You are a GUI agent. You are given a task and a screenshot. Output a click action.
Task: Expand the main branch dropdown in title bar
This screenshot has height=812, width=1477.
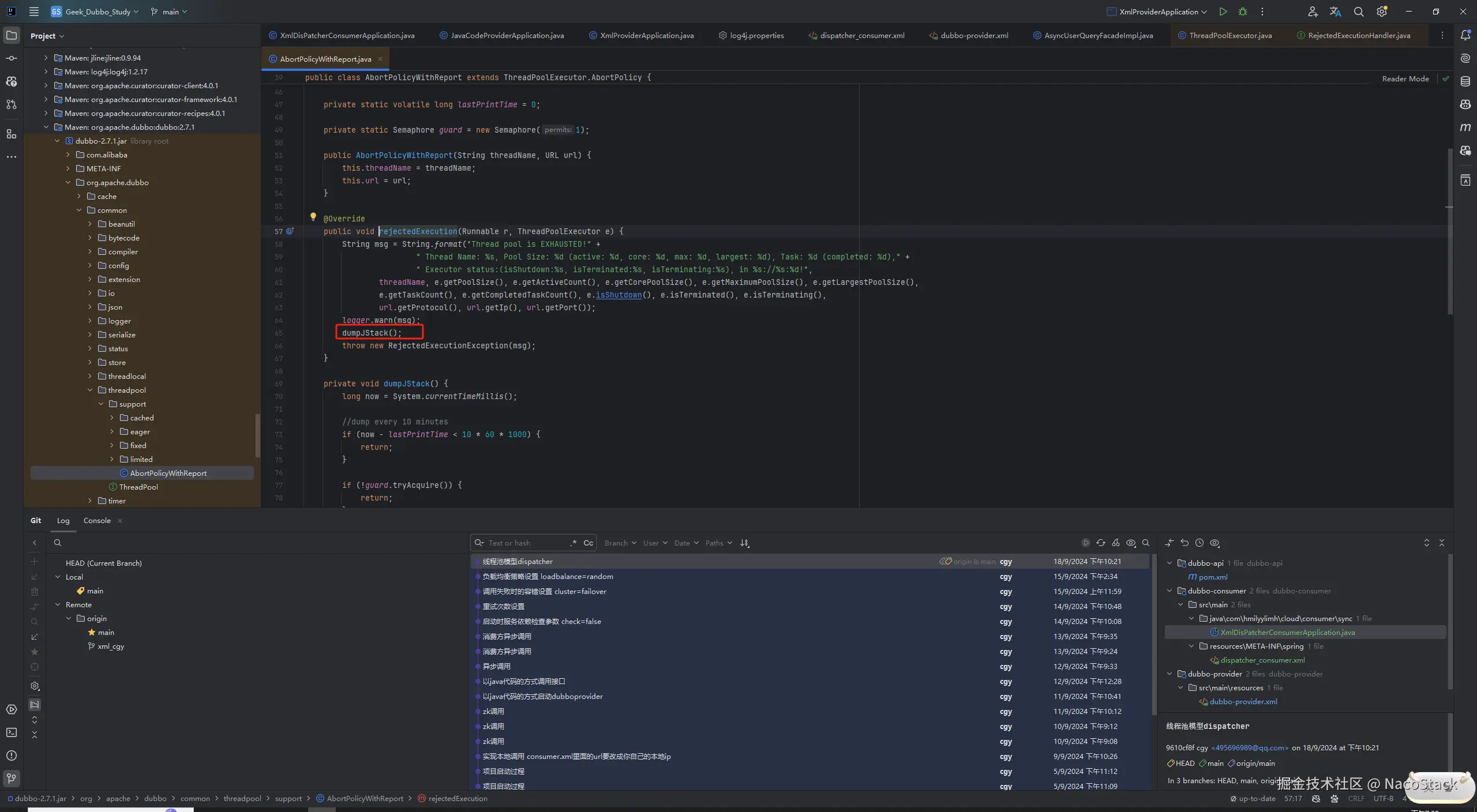170,12
